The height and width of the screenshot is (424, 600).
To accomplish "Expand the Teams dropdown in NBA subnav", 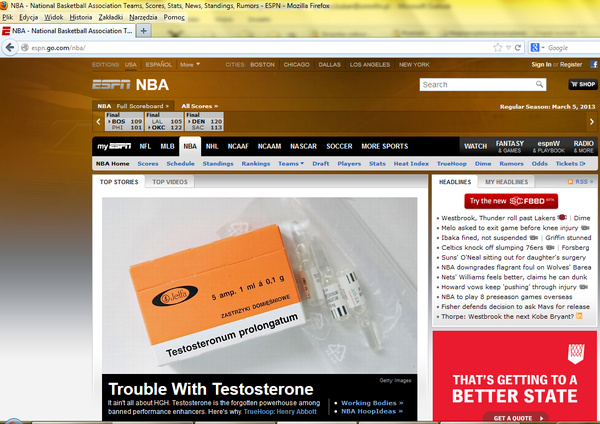I will coord(290,163).
